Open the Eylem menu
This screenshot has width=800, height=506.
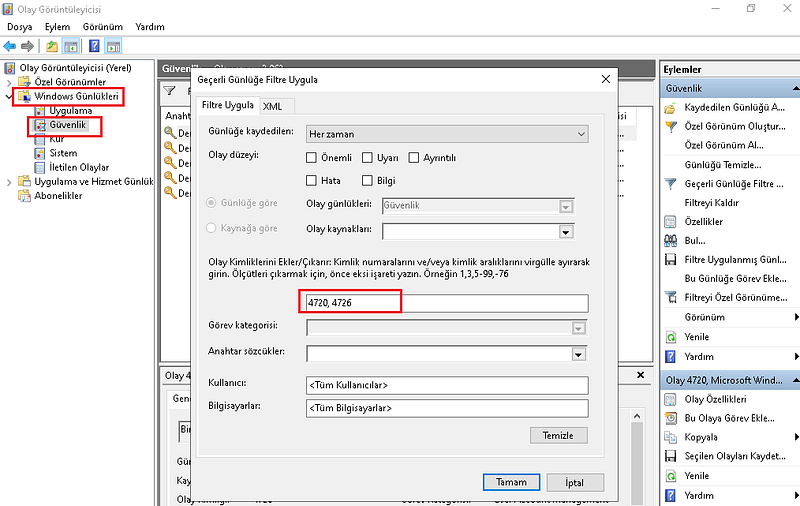pos(57,27)
